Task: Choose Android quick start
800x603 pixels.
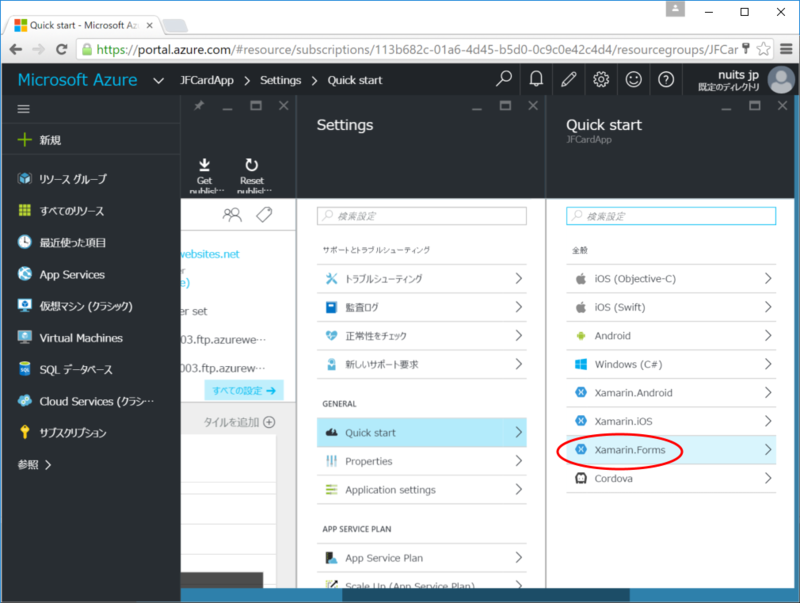Action: point(671,336)
